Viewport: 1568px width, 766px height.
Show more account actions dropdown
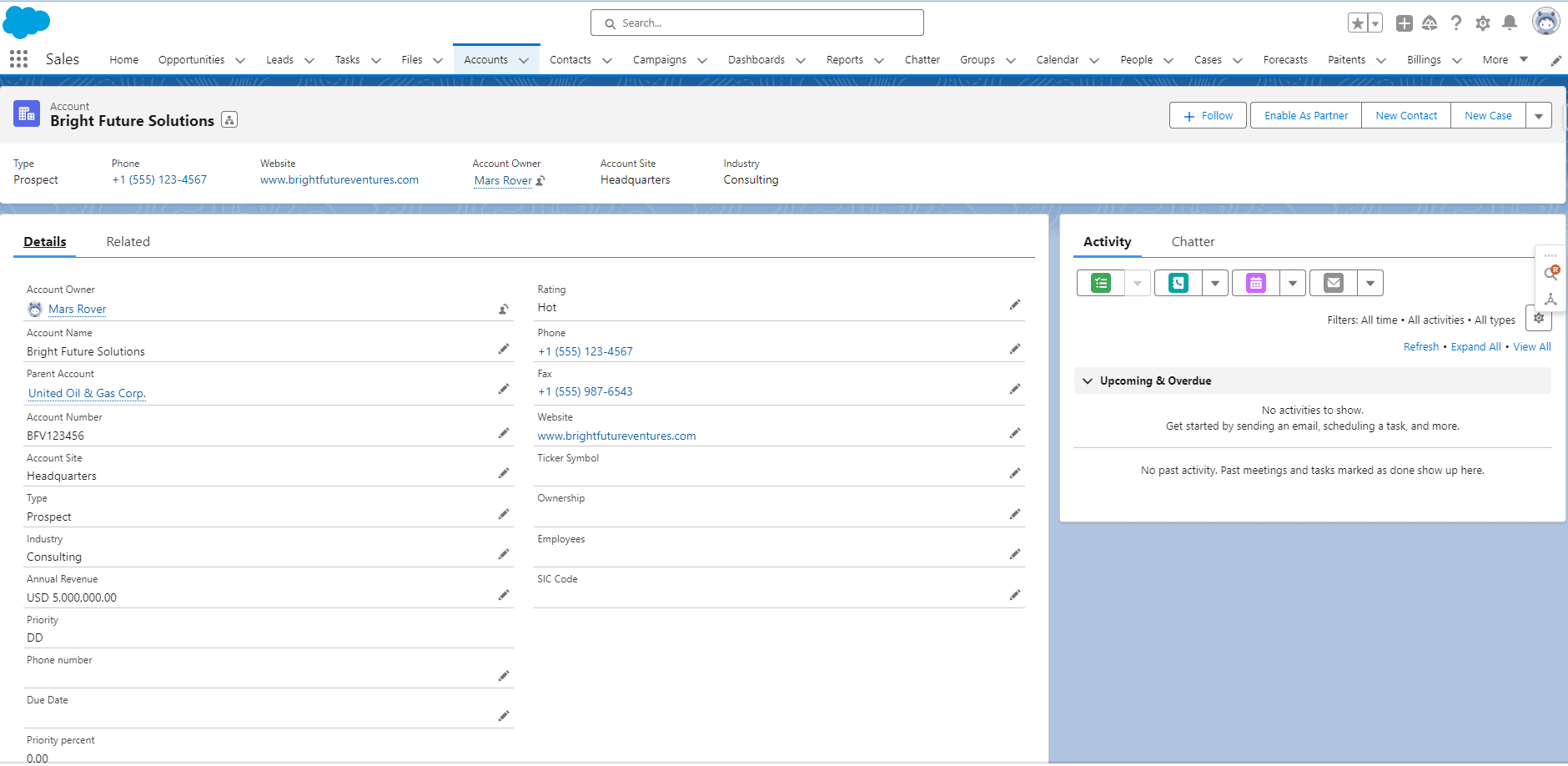tap(1539, 115)
